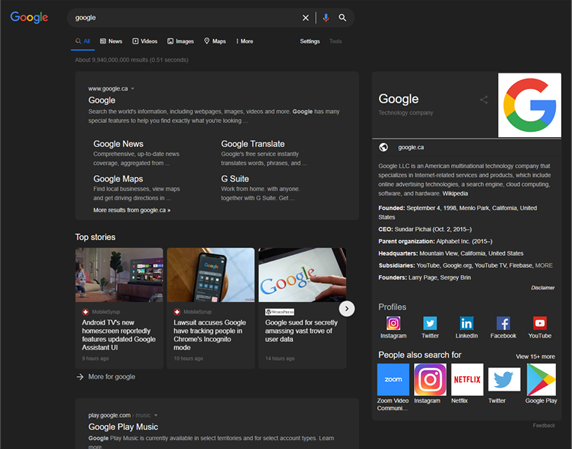This screenshot has width=572, height=449.
Task: Click Larry Page founder link
Action: point(423,278)
